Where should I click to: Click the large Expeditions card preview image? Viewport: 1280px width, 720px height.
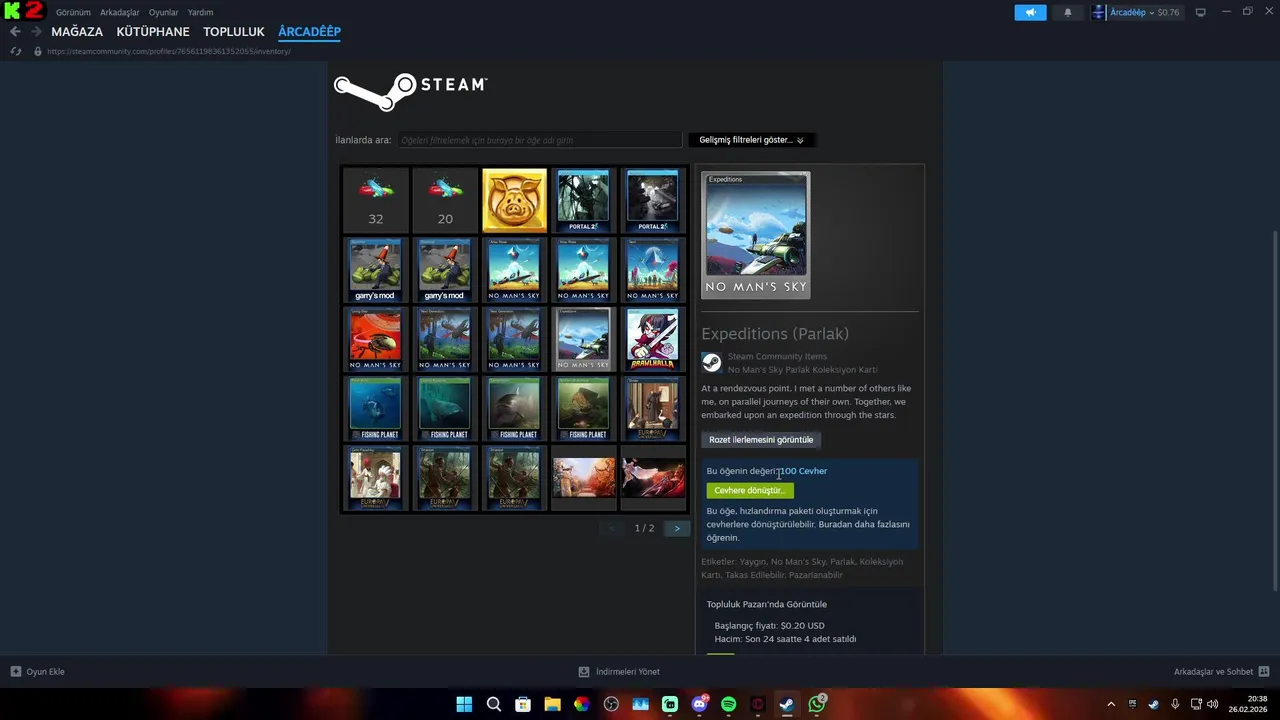(x=756, y=235)
